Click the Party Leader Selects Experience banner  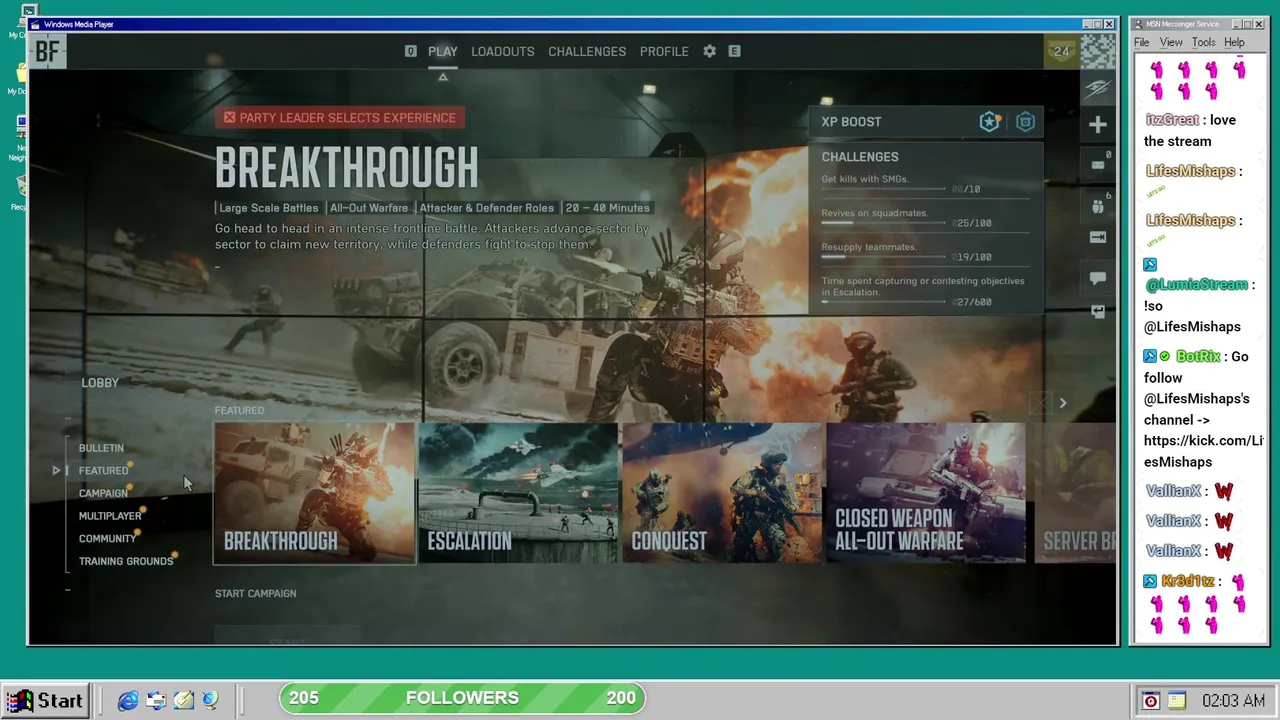pyautogui.click(x=340, y=118)
